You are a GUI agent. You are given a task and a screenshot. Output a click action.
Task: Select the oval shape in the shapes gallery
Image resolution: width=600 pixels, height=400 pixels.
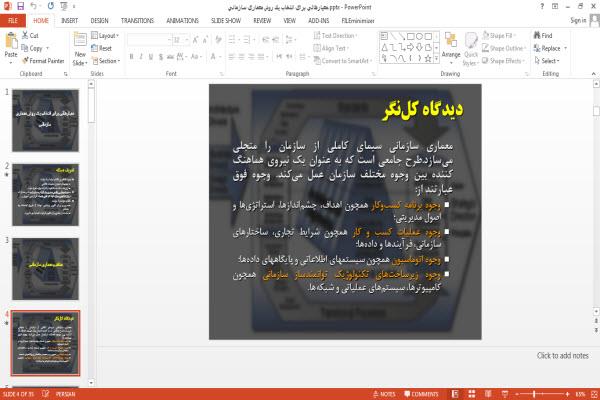[419, 36]
